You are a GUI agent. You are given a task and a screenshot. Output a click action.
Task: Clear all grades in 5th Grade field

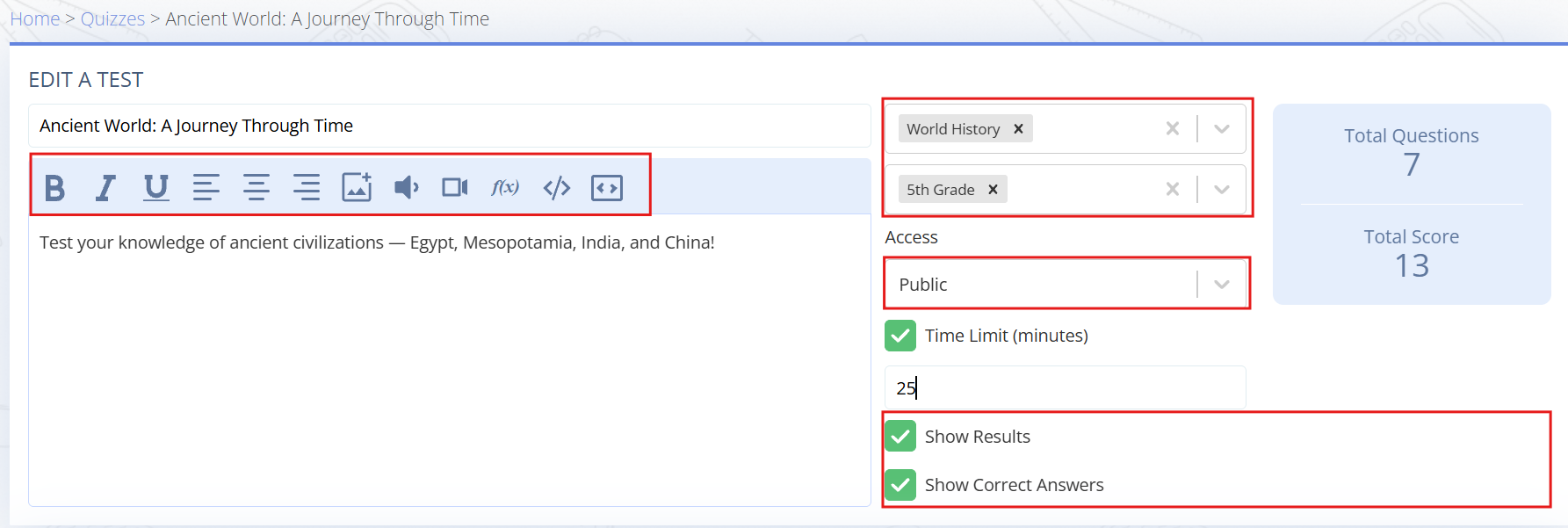click(1173, 189)
